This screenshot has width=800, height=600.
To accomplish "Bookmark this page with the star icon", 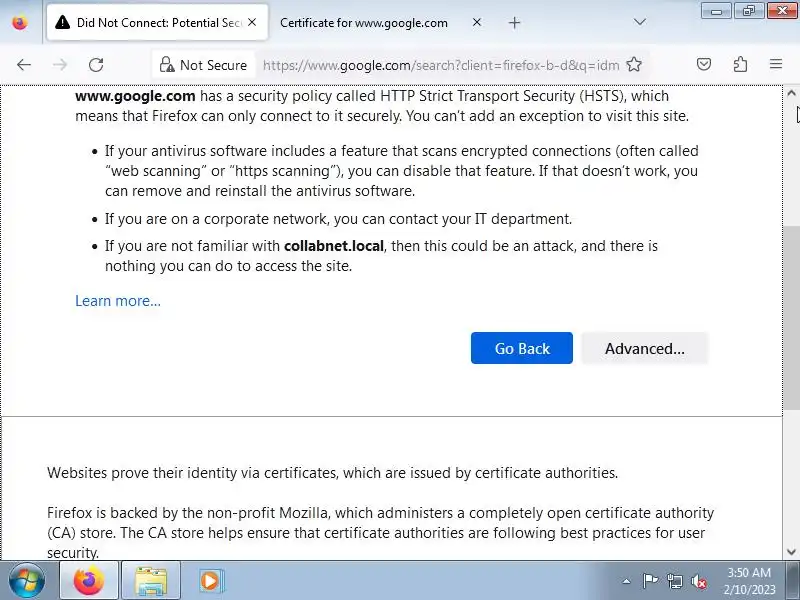I will [x=634, y=65].
